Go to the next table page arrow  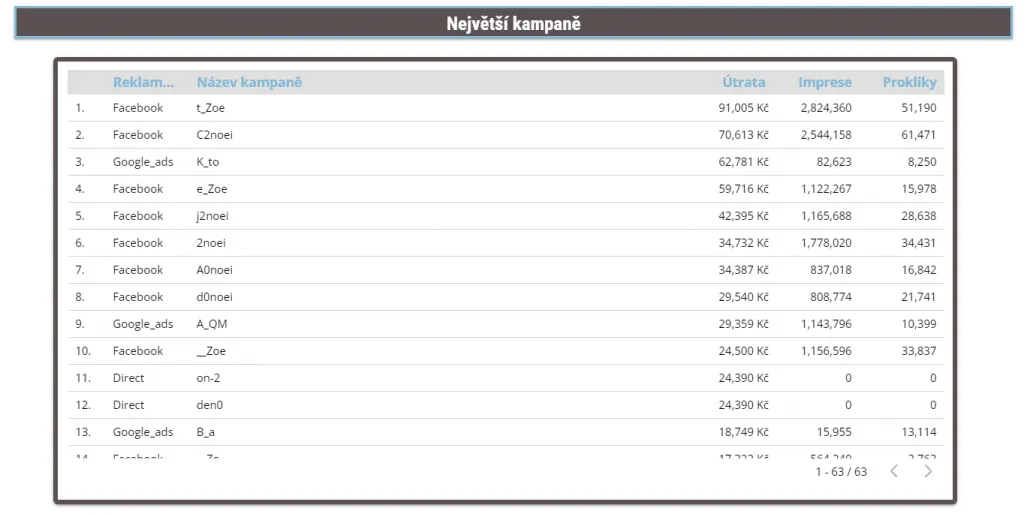(x=928, y=471)
